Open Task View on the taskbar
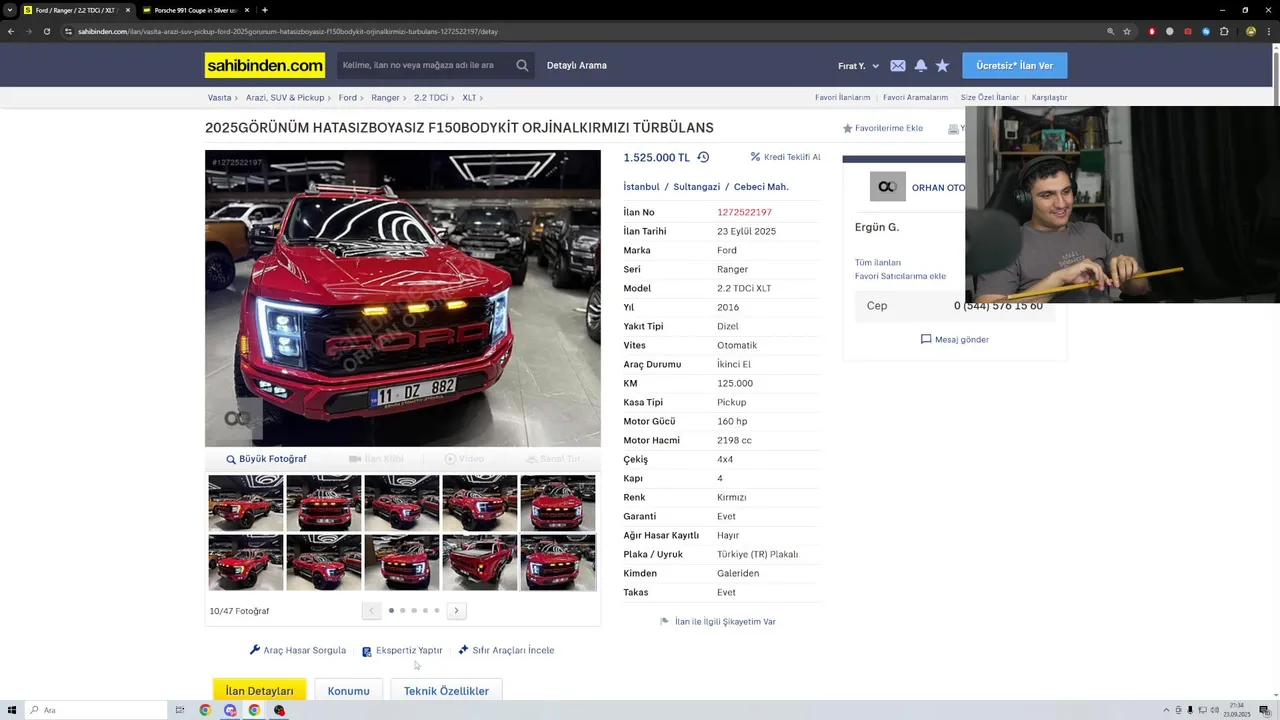This screenshot has width=1280, height=720. tap(180, 710)
